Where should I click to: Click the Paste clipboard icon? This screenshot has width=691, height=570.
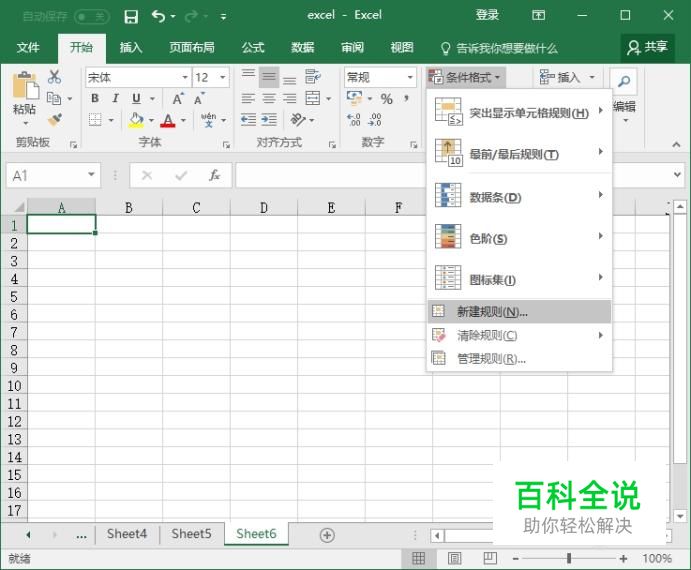click(25, 86)
